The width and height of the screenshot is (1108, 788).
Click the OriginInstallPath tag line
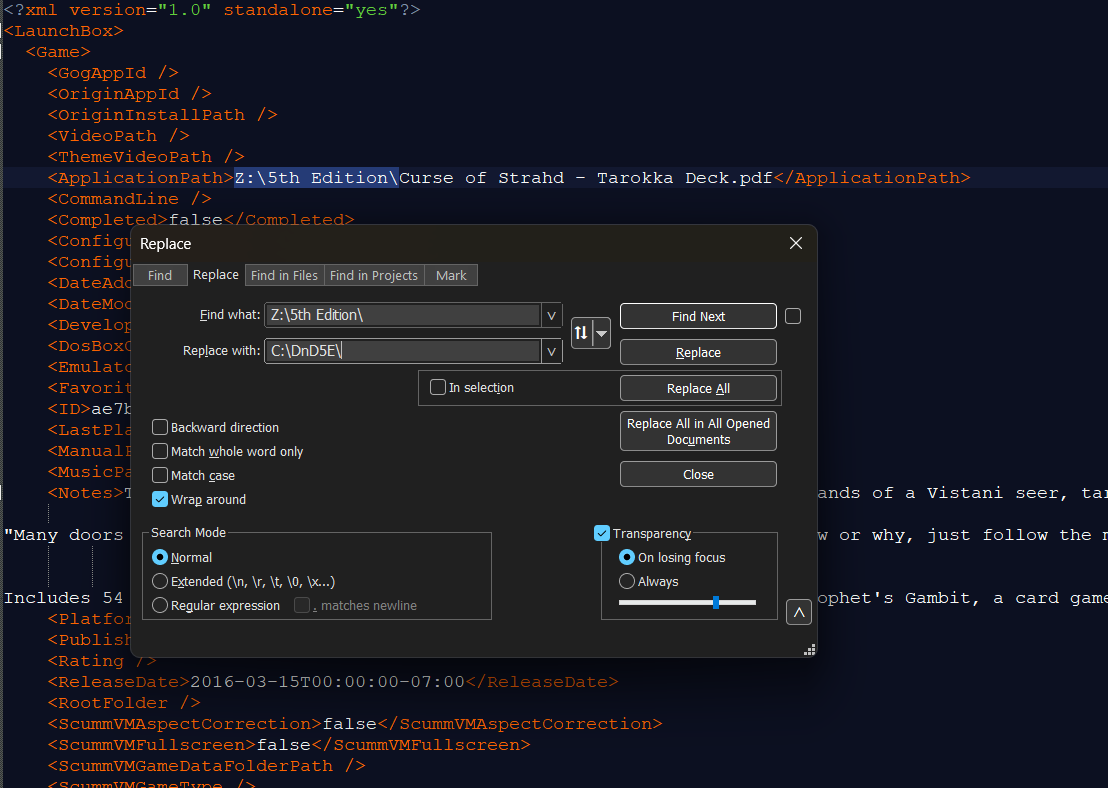coord(163,115)
